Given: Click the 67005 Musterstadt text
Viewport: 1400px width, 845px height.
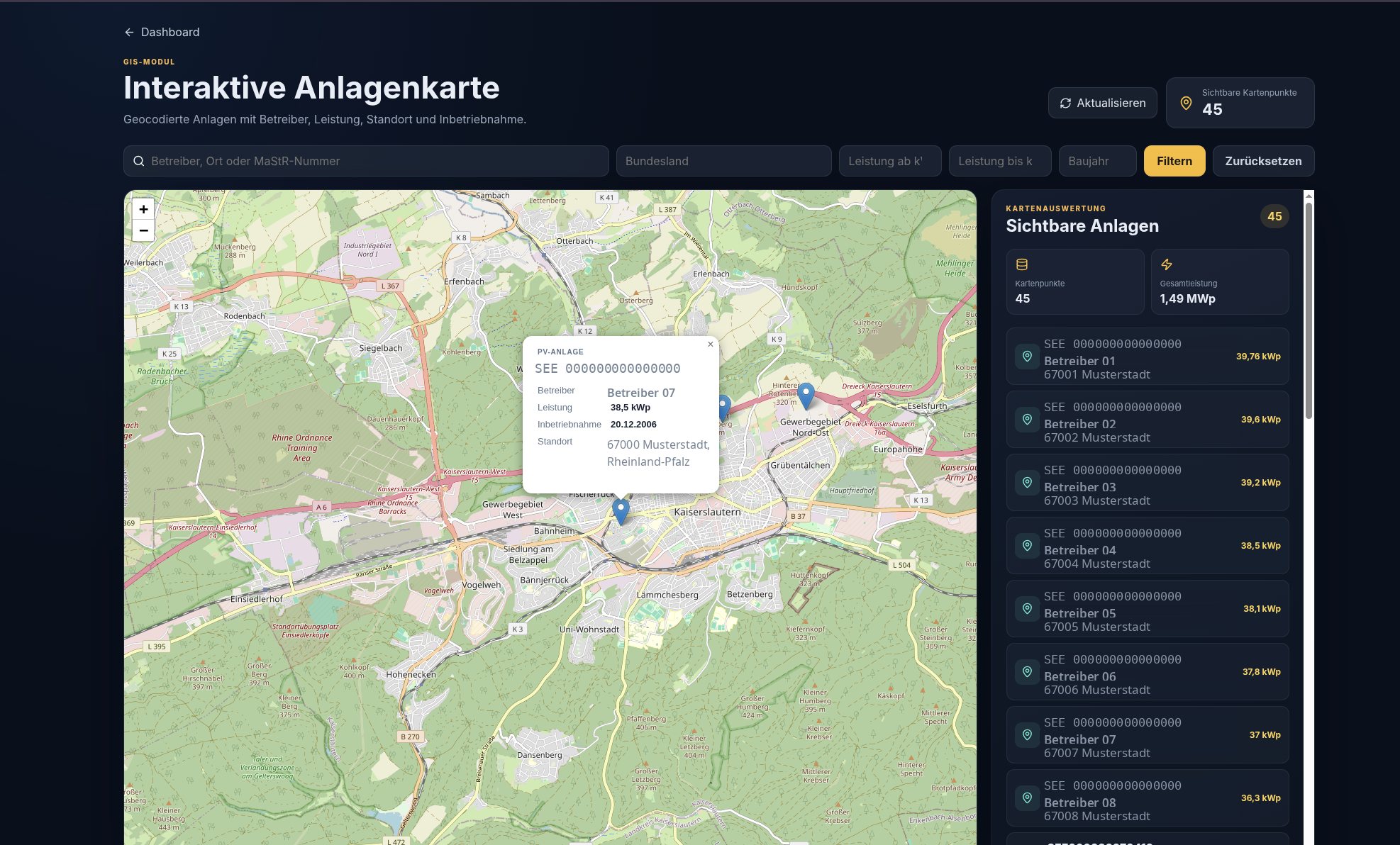Looking at the screenshot, I should pos(1096,627).
